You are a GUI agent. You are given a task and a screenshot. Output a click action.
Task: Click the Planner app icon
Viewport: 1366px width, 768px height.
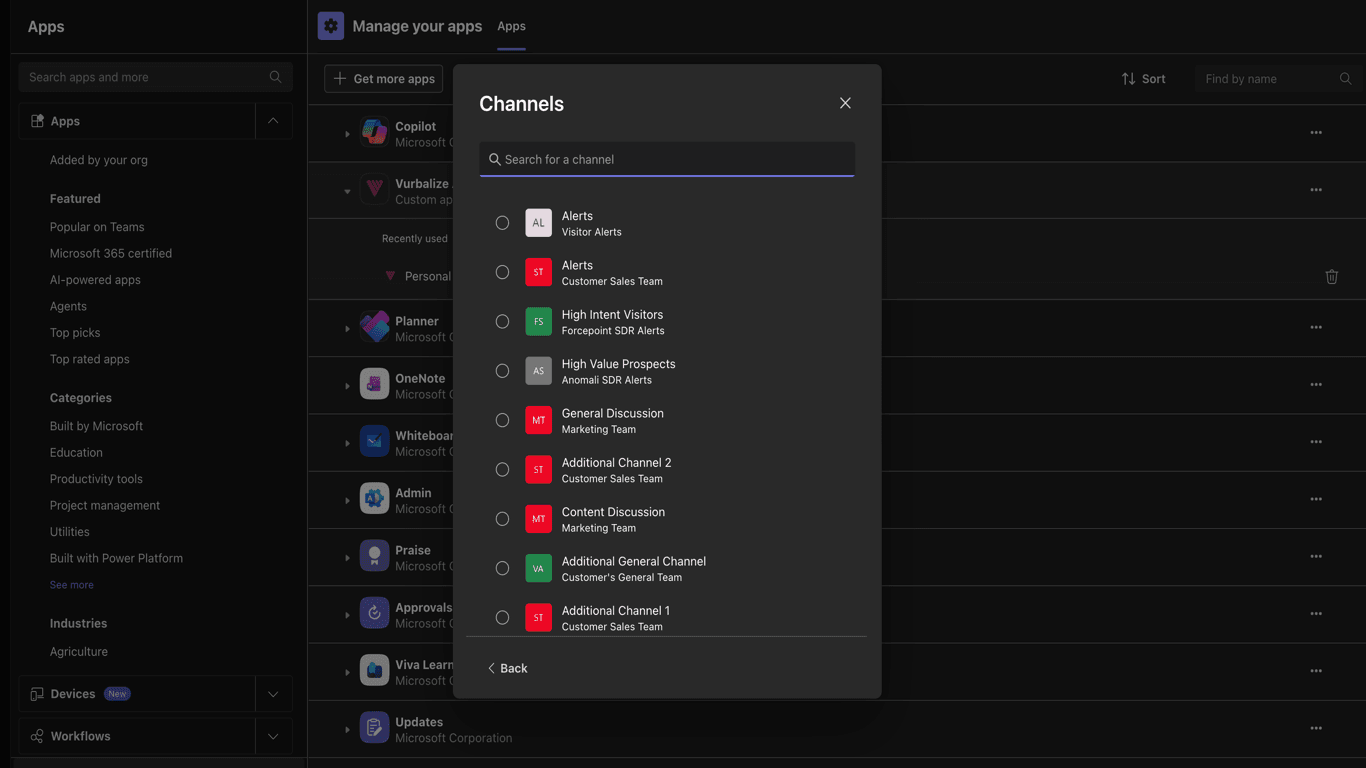pos(374,326)
